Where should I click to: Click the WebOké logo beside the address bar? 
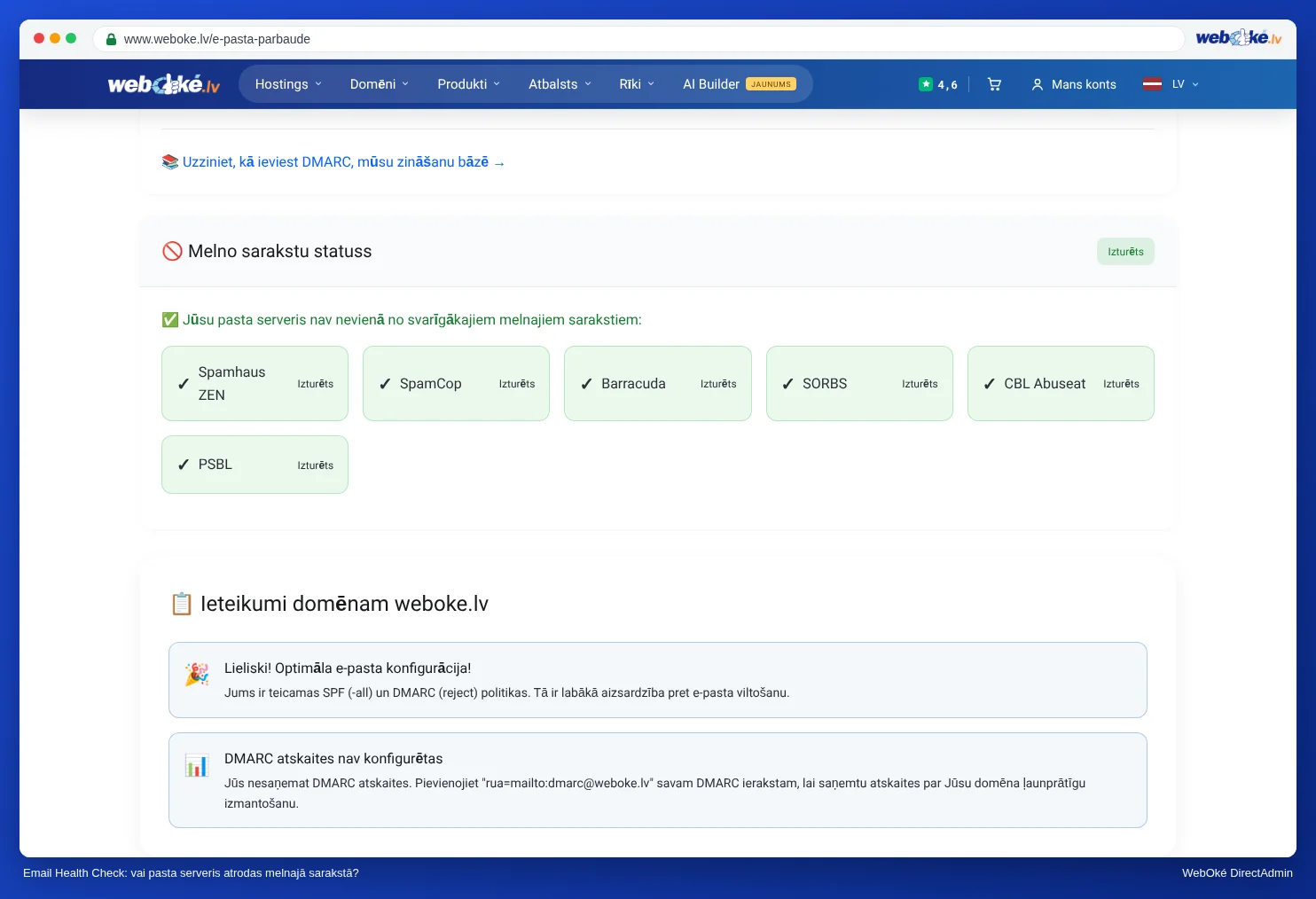point(1239,38)
